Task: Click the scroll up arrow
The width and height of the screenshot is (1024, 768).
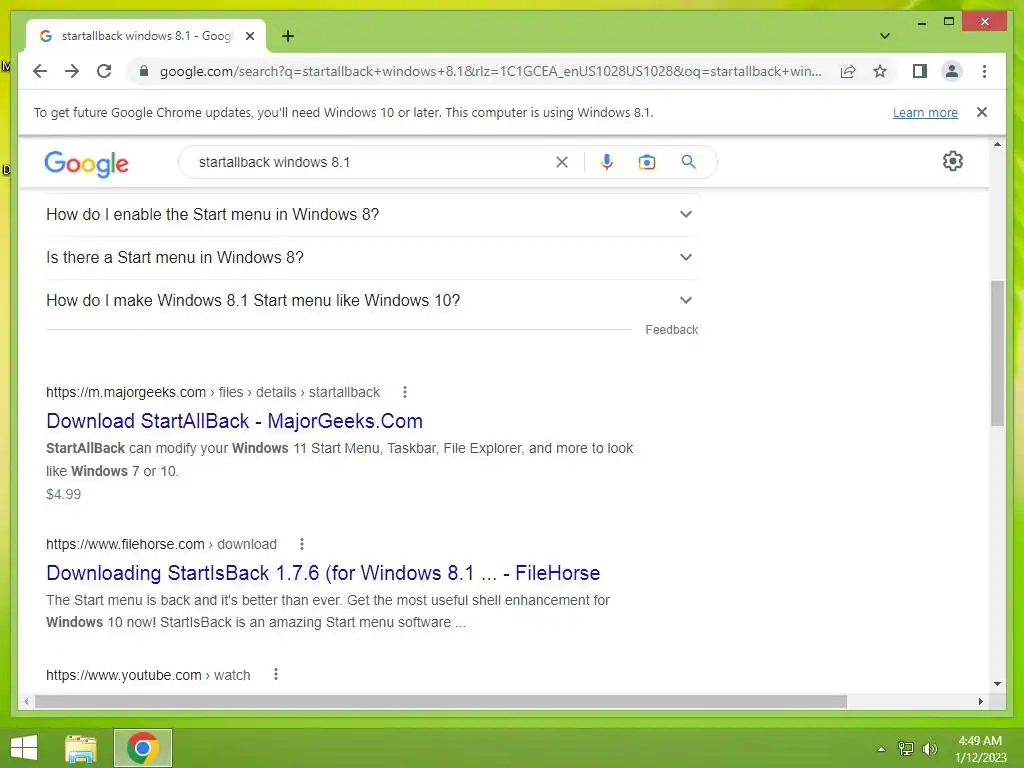Action: [997, 144]
